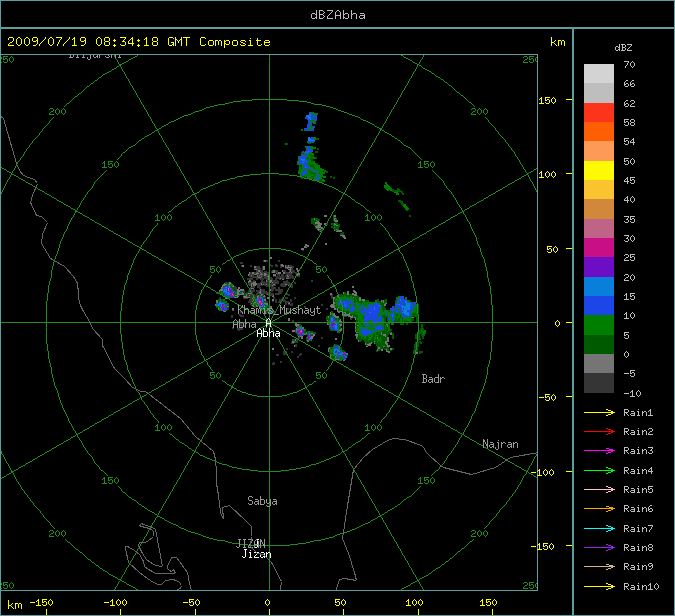Click the -150 km bottom axis tick label
The height and width of the screenshot is (616, 675).
point(42,603)
